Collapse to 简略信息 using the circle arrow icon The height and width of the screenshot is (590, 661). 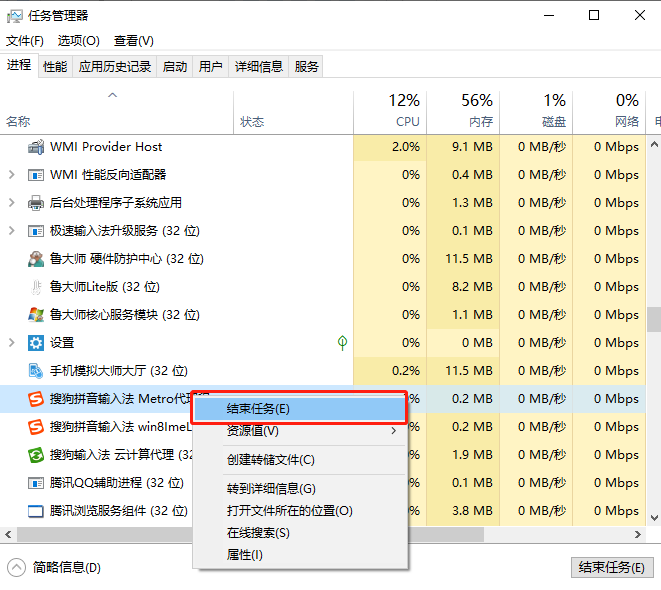tap(16, 568)
